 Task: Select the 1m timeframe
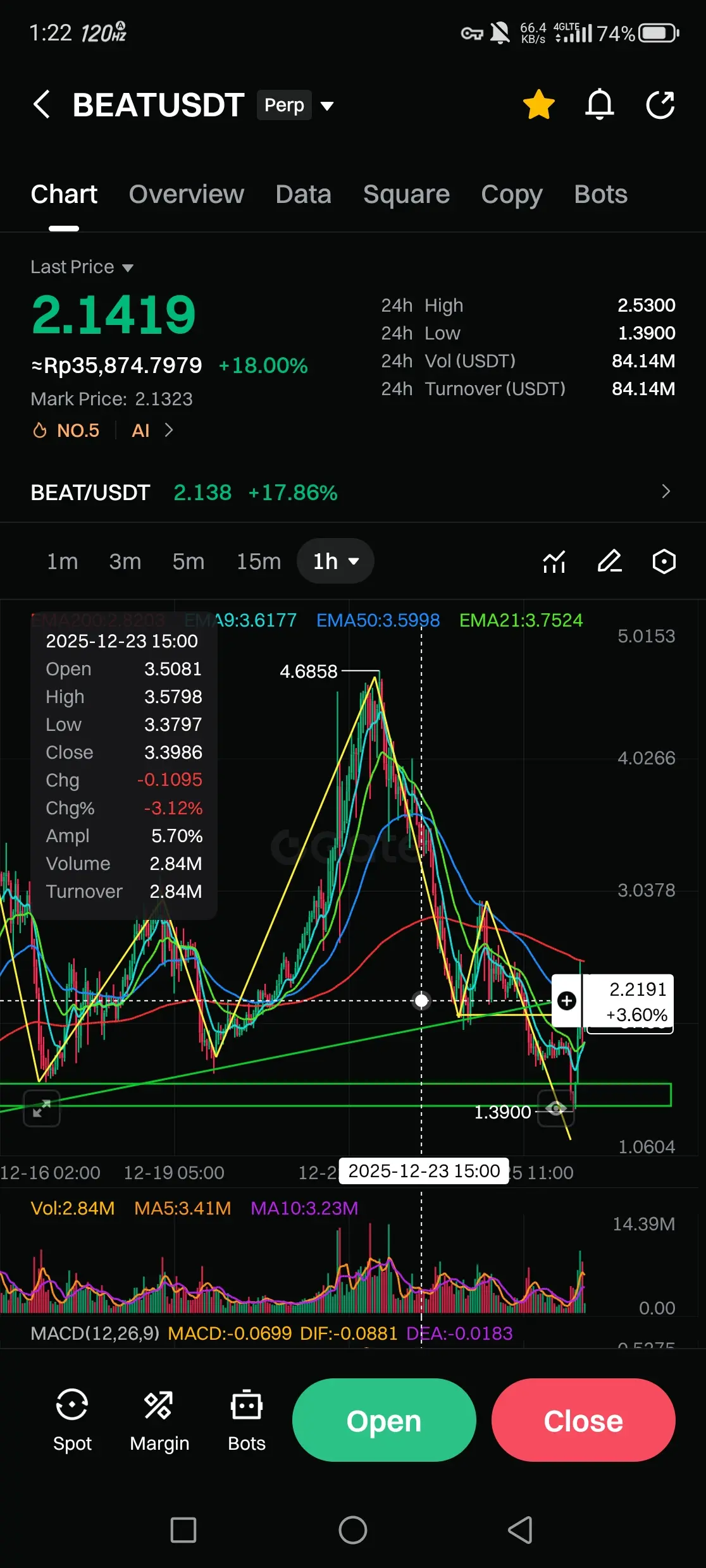[x=63, y=561]
